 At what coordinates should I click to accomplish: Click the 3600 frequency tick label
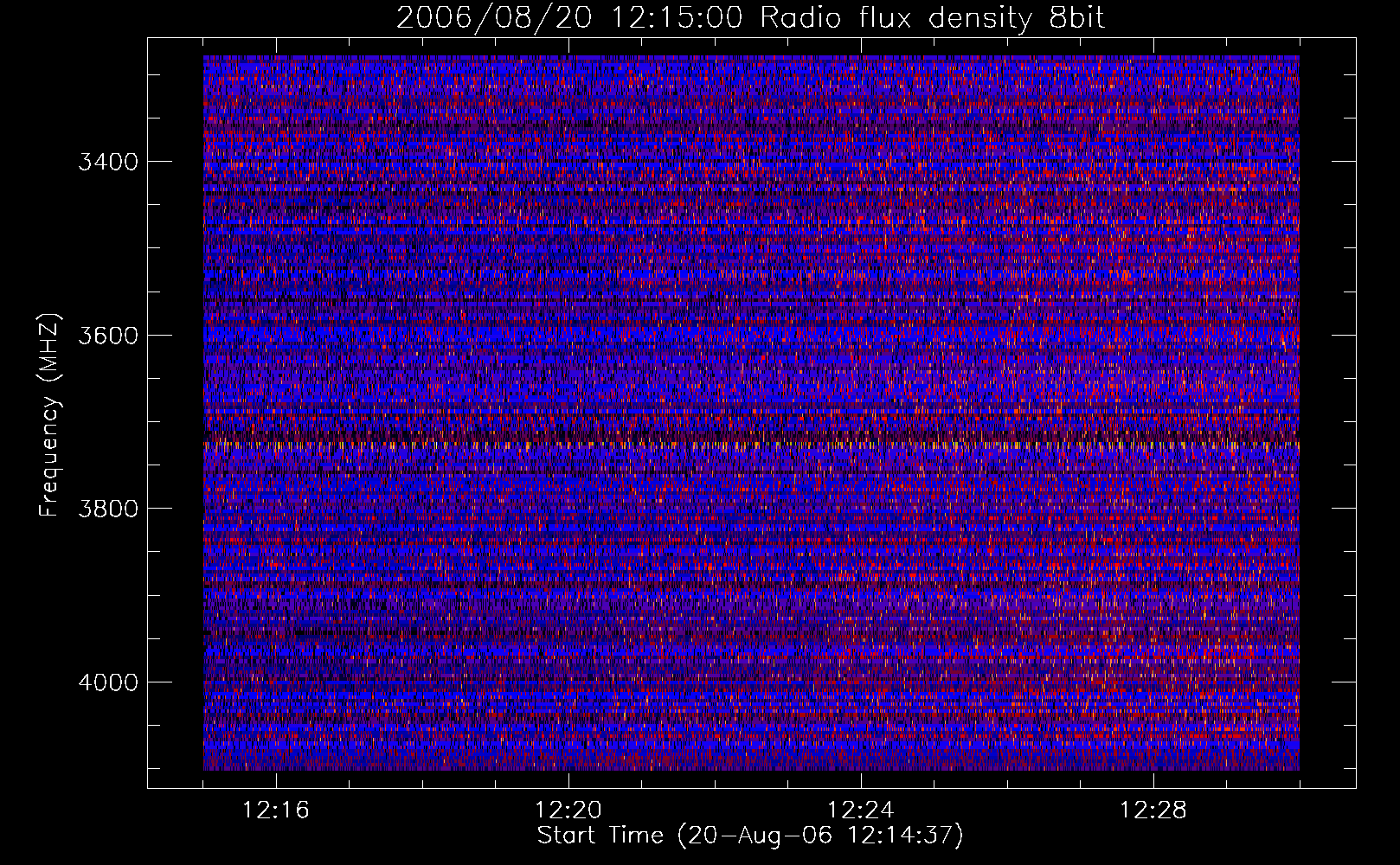(108, 336)
